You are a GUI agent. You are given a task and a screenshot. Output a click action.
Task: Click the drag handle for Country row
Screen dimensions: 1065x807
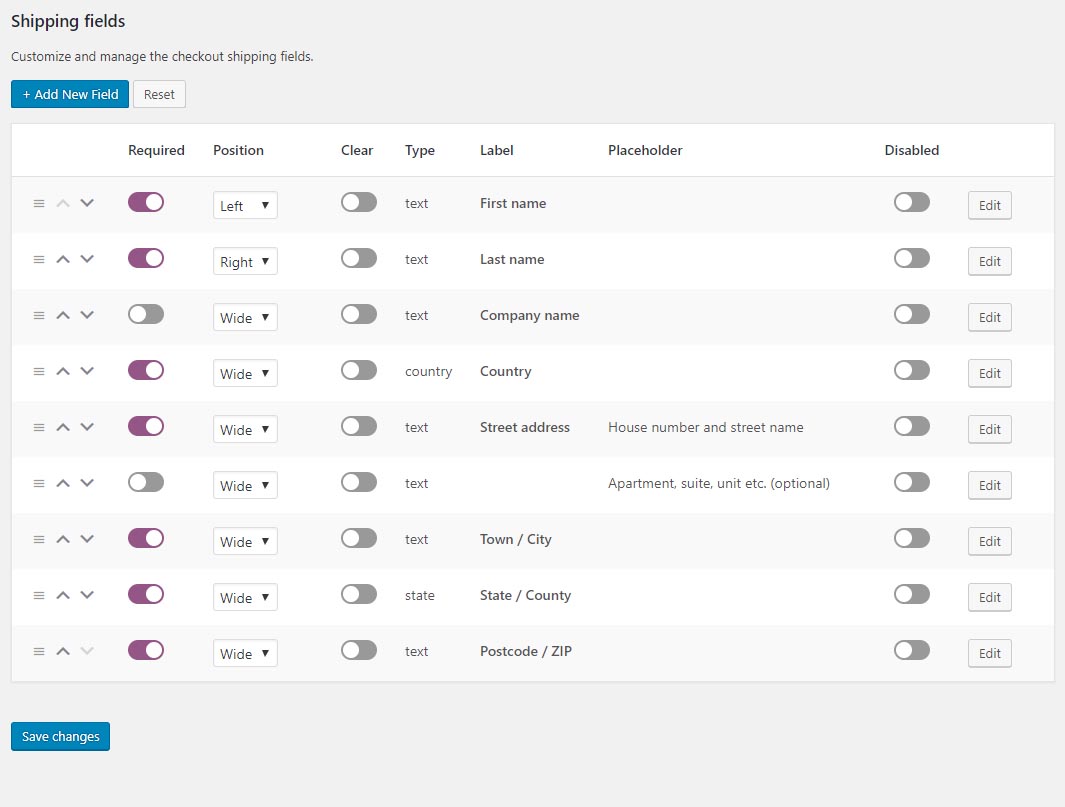(x=39, y=371)
